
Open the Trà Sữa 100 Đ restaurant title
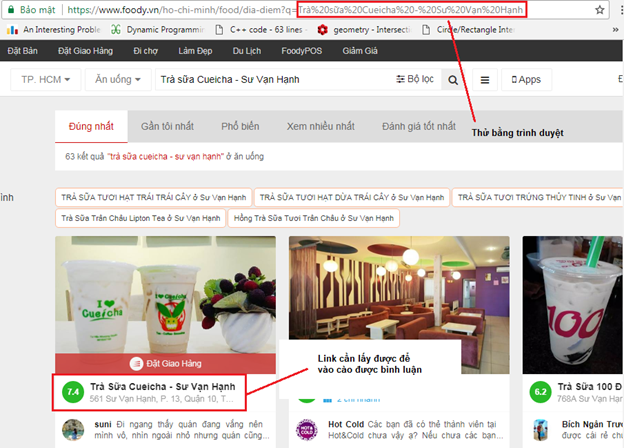[x=589, y=386]
